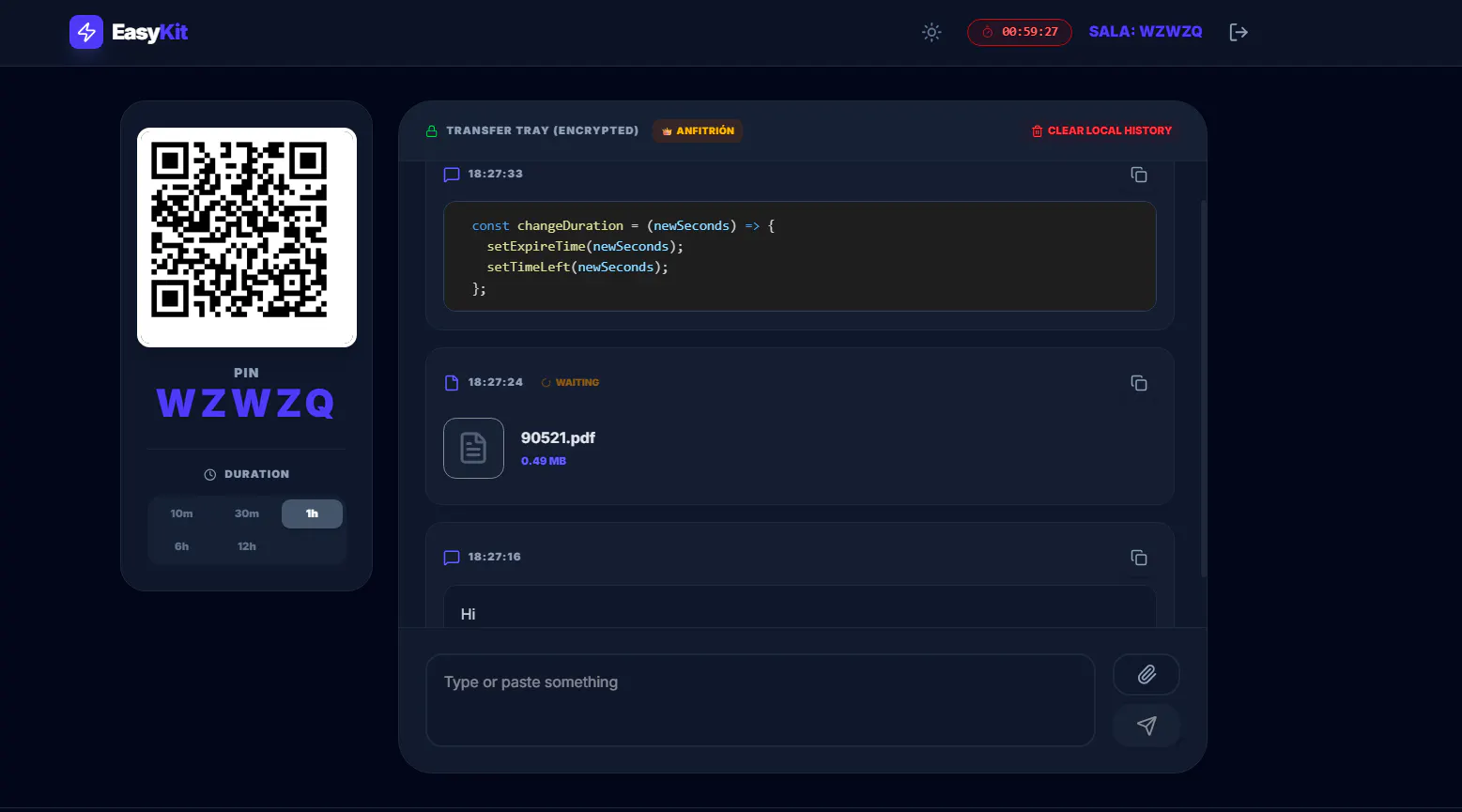Attach a file with the paperclip button
The height and width of the screenshot is (812, 1462).
pos(1147,674)
